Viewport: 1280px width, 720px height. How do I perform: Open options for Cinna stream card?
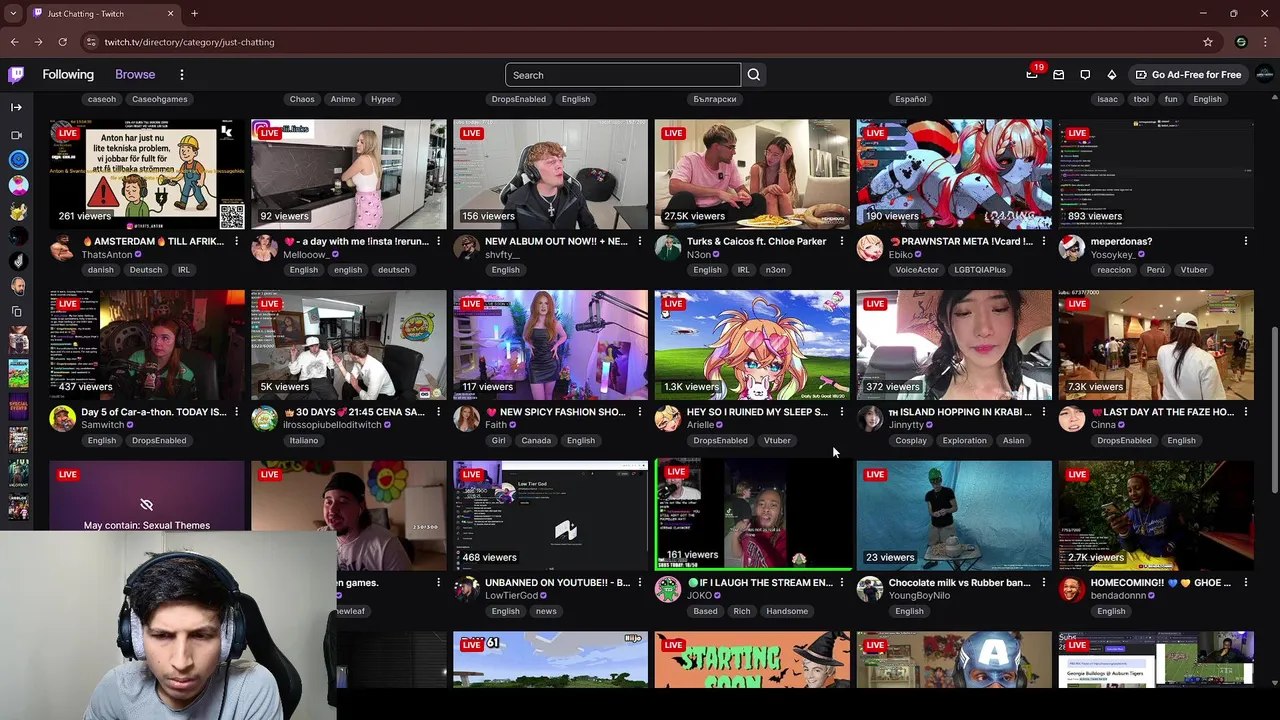1246,412
